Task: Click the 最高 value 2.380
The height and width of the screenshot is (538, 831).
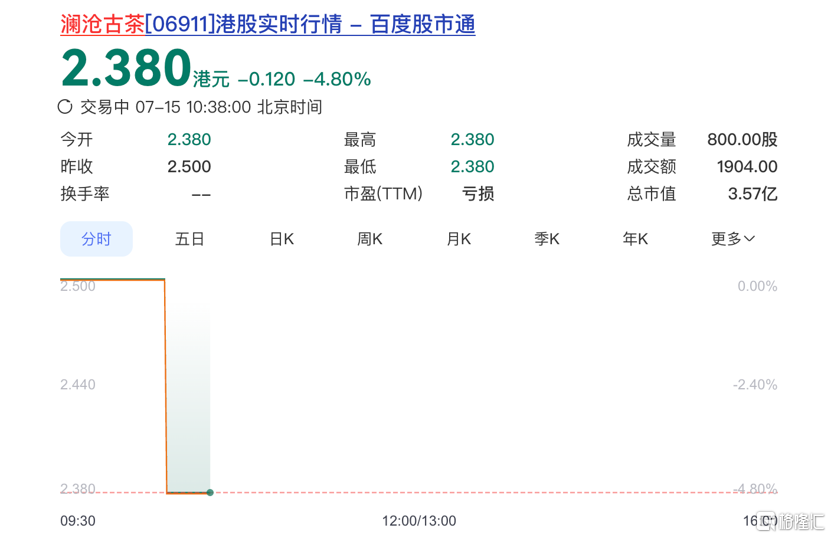Action: coord(472,139)
